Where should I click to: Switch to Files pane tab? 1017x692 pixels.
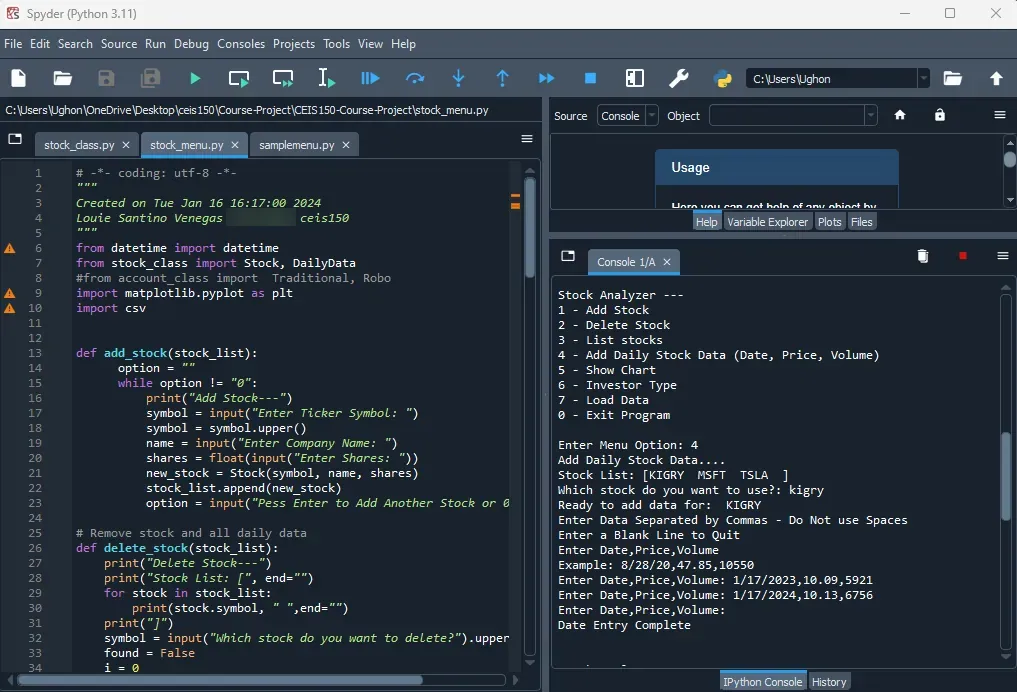tap(861, 222)
